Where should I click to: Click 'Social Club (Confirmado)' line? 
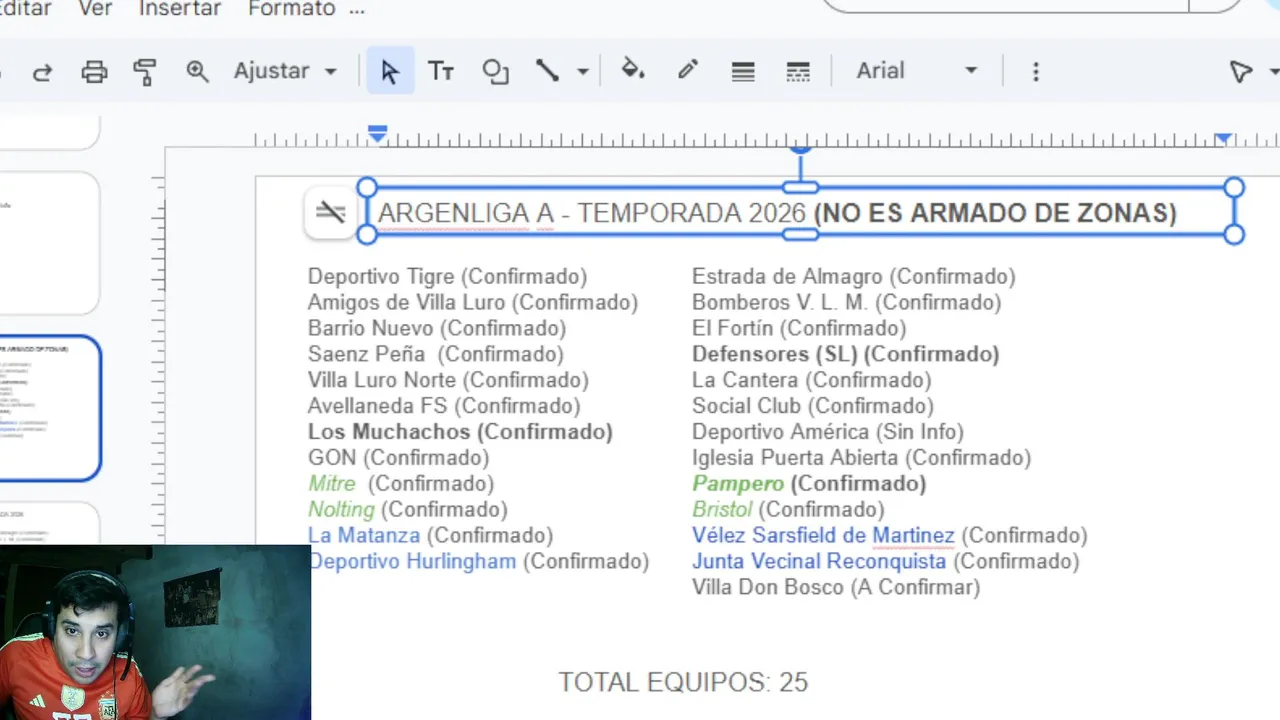tap(813, 405)
